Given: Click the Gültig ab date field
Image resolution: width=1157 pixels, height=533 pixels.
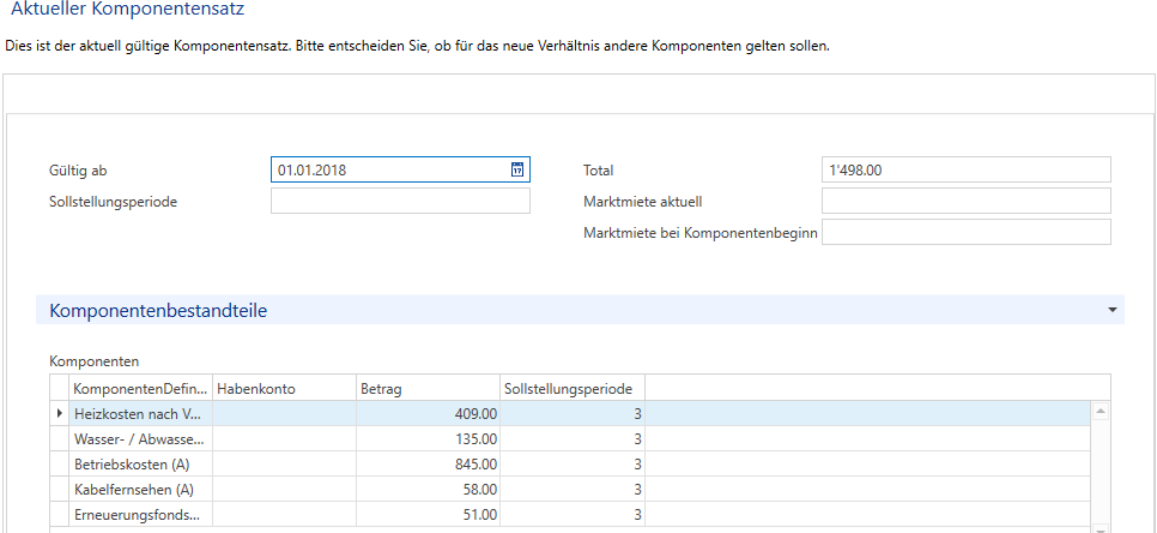Looking at the screenshot, I should tap(400, 170).
